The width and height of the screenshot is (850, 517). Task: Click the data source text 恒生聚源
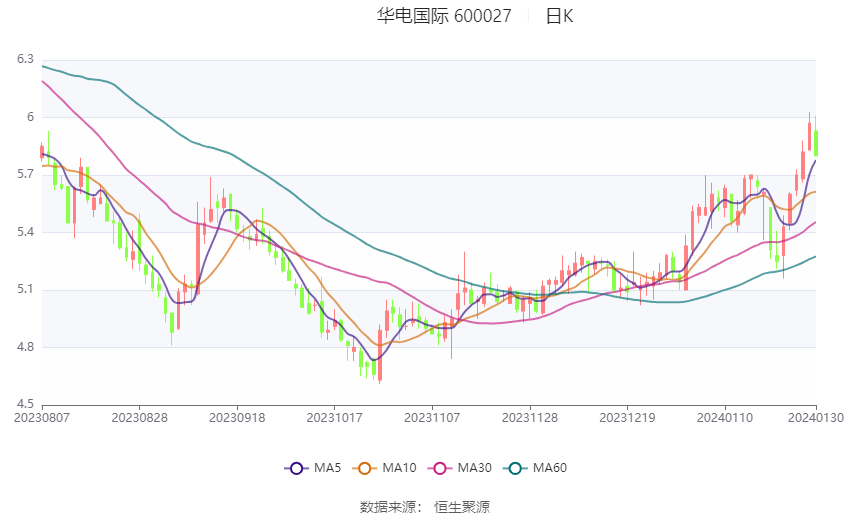coord(462,507)
